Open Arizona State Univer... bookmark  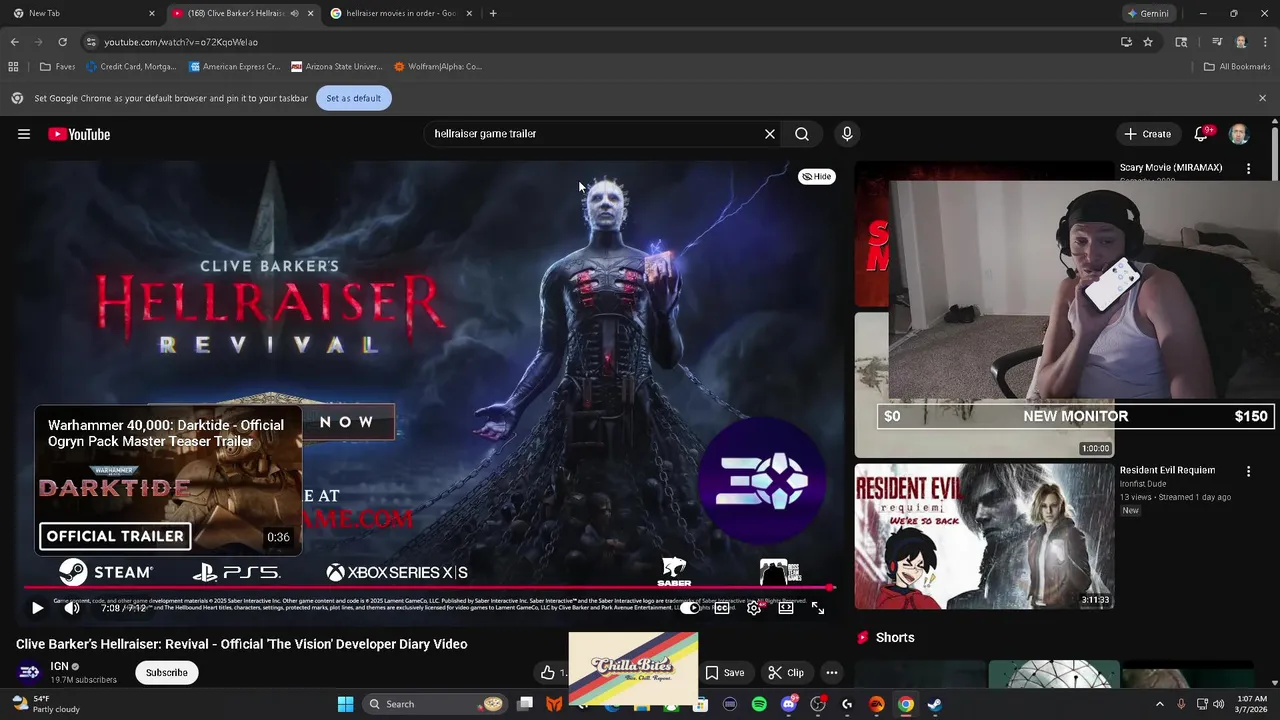pos(337,67)
